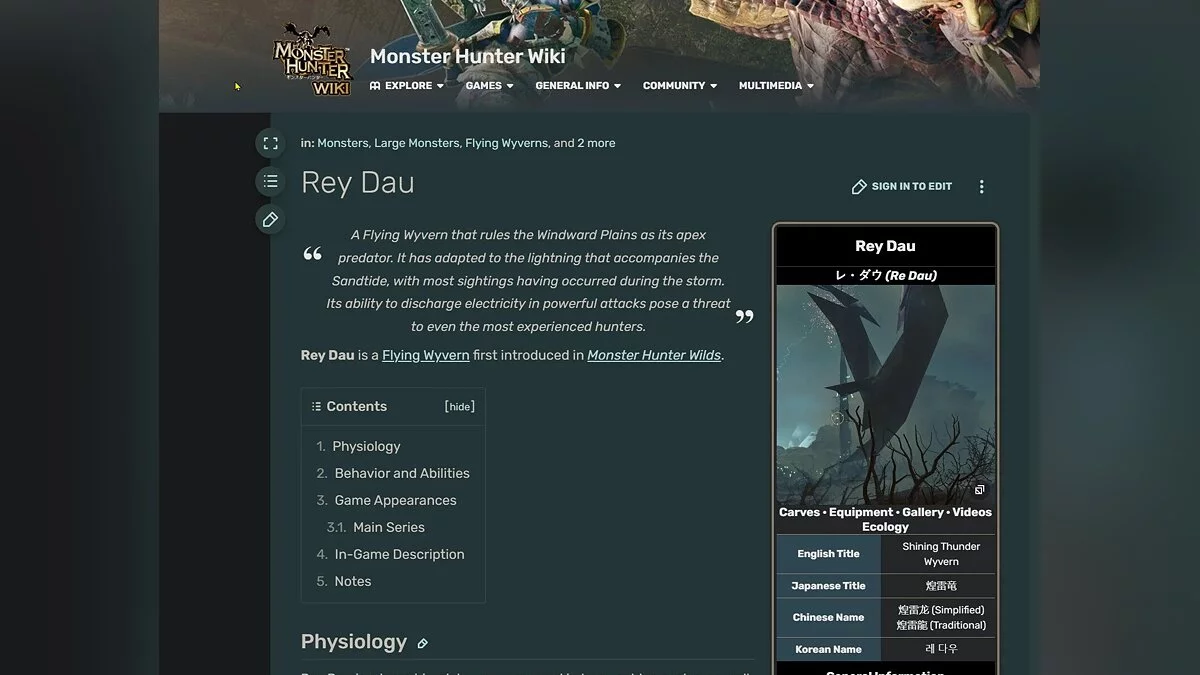
Task: Open the Rey Dau infobox image
Action: click(886, 394)
